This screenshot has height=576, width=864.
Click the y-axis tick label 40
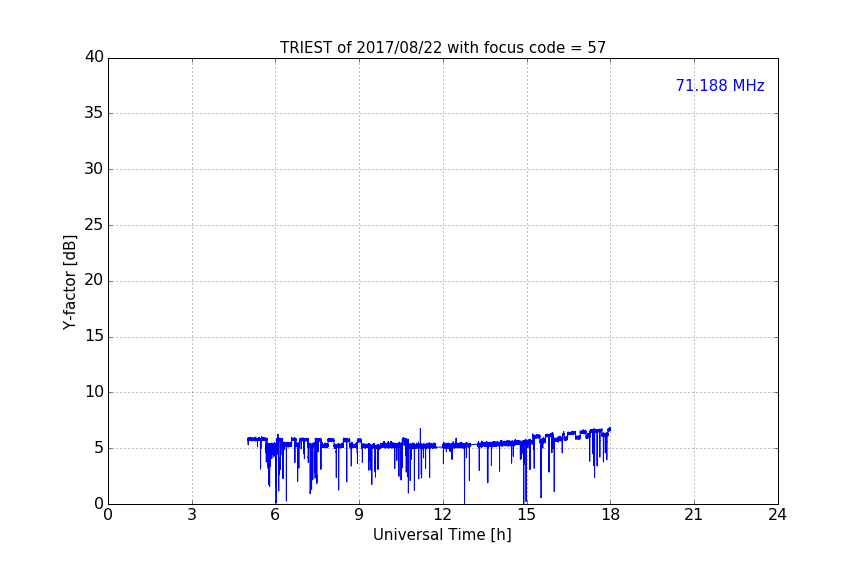94,57
